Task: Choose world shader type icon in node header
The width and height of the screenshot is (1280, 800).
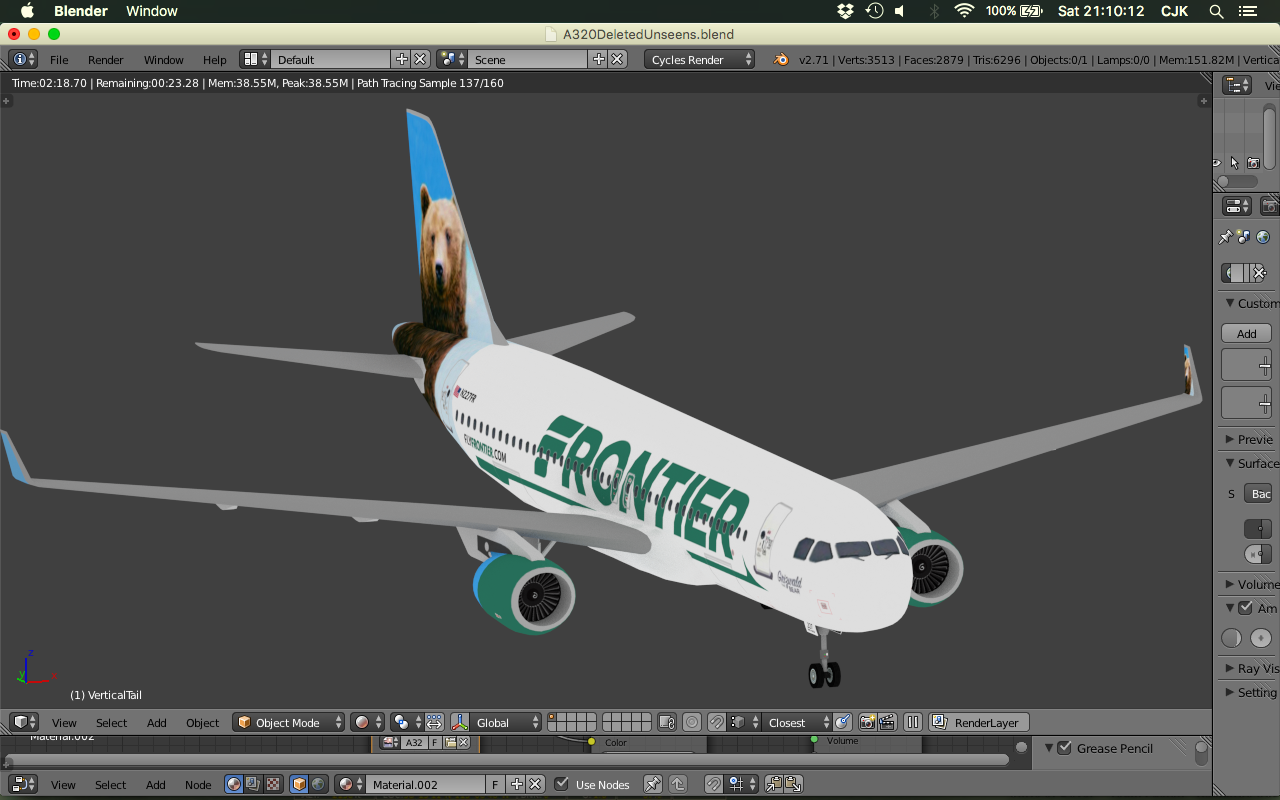Action: click(x=318, y=784)
